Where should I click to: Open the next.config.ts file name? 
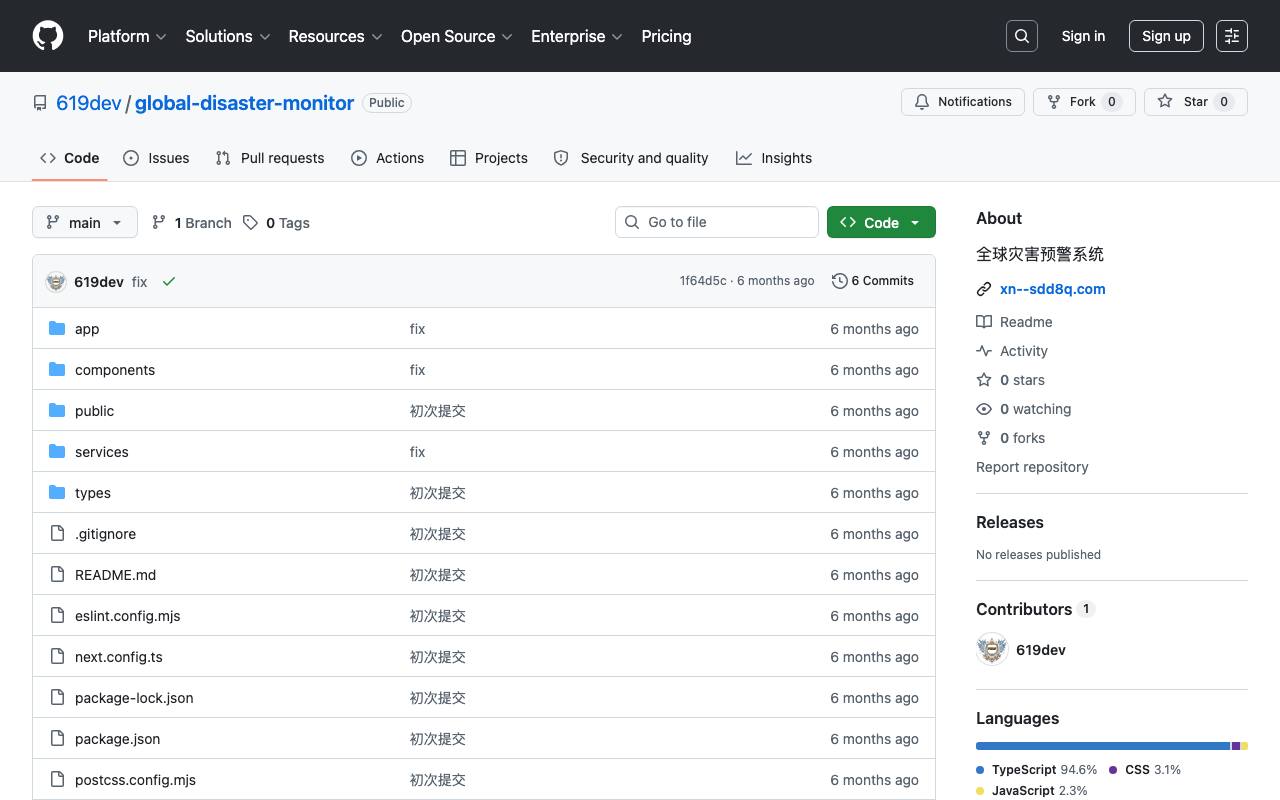119,657
